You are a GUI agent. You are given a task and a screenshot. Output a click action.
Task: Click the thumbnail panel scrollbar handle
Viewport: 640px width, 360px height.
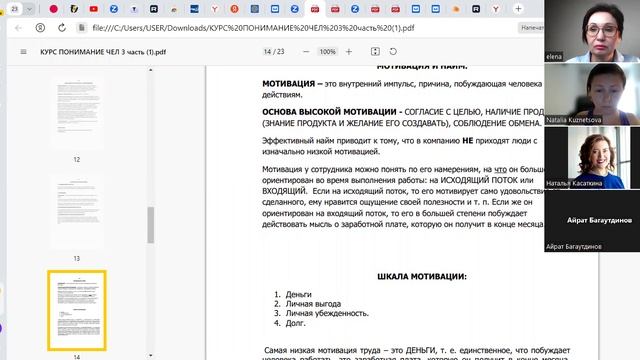tap(151, 224)
